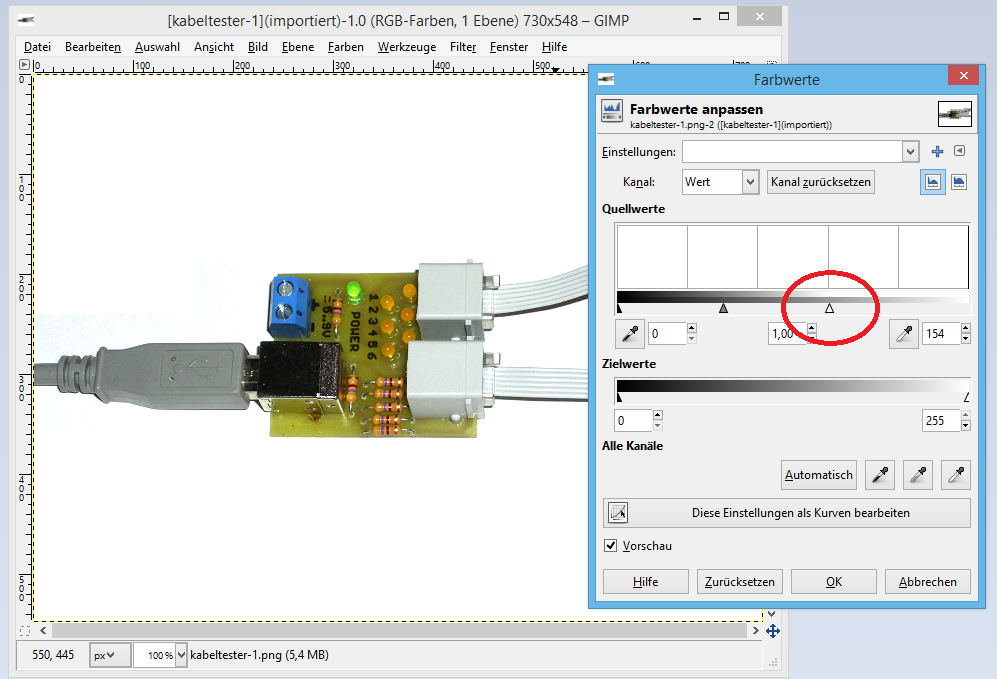
Task: Click left arrow of horizontal scrollbar
Action: [43, 631]
